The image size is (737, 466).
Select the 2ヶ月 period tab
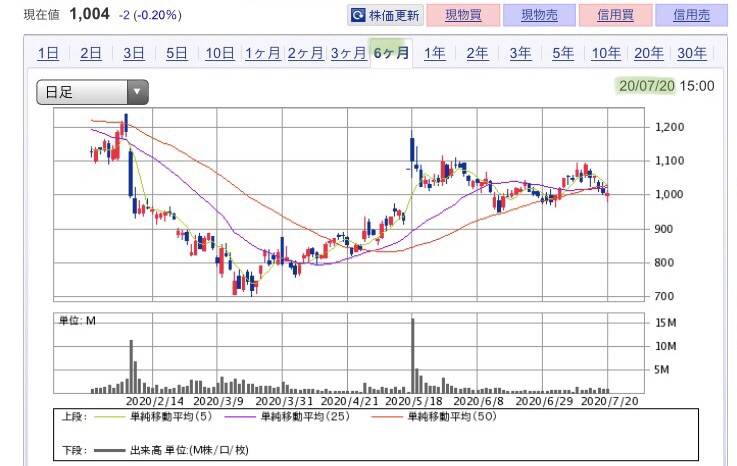coord(306,53)
